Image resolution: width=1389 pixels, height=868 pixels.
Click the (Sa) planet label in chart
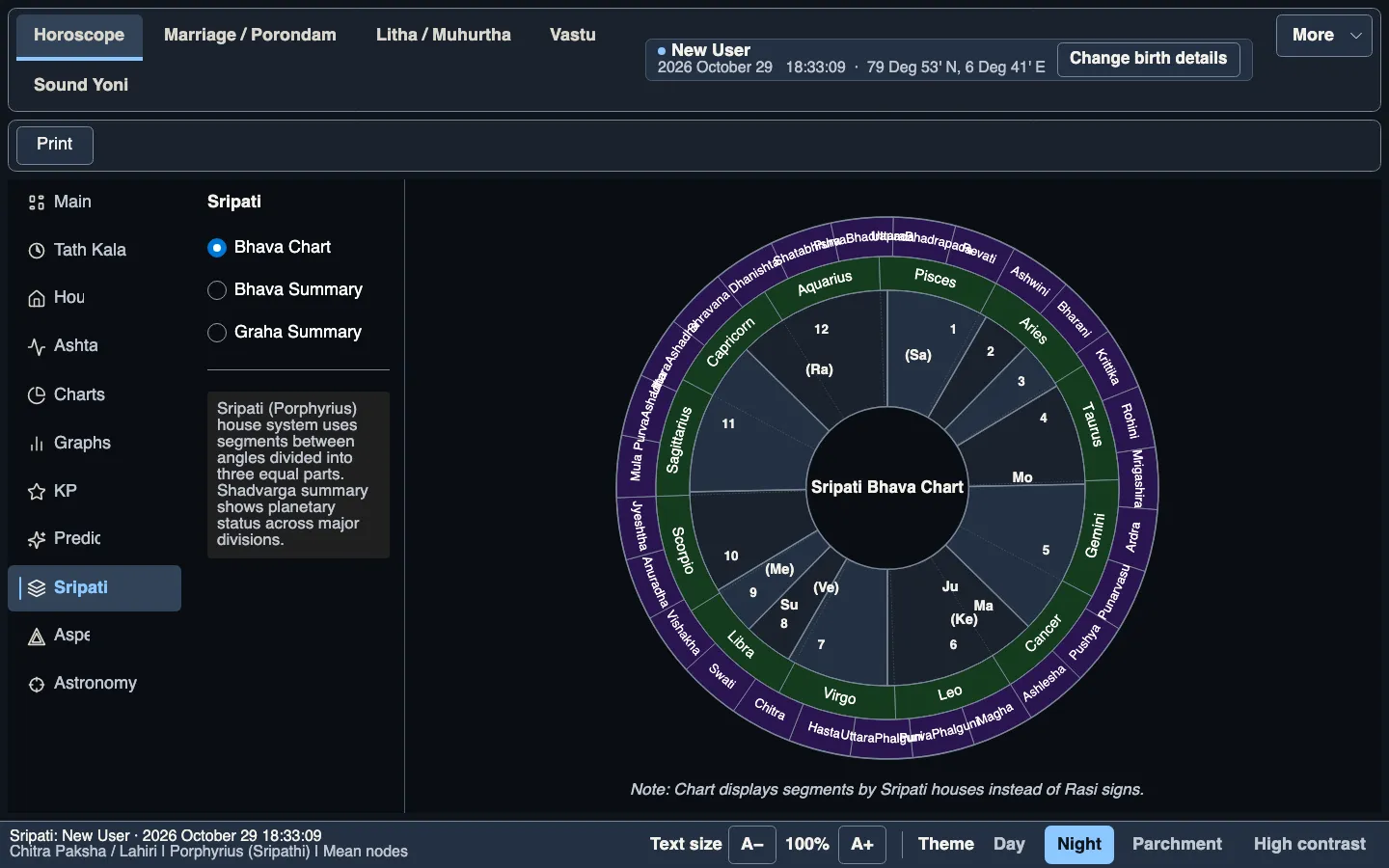[918, 355]
